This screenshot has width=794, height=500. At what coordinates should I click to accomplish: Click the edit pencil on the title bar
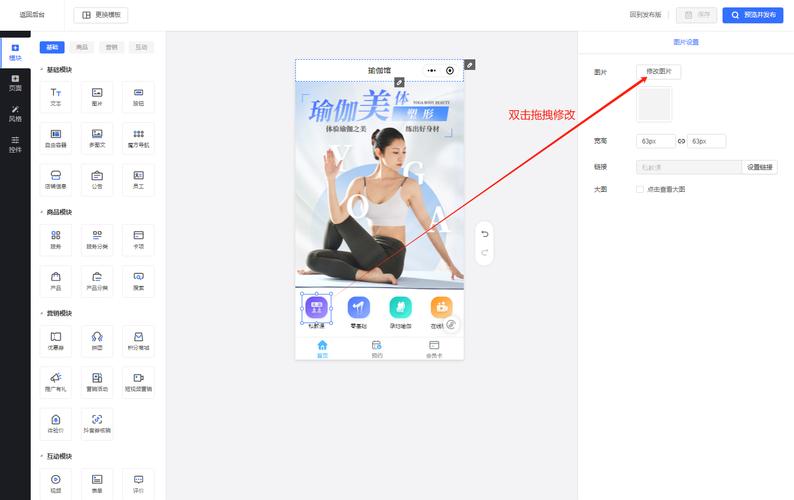click(x=470, y=65)
